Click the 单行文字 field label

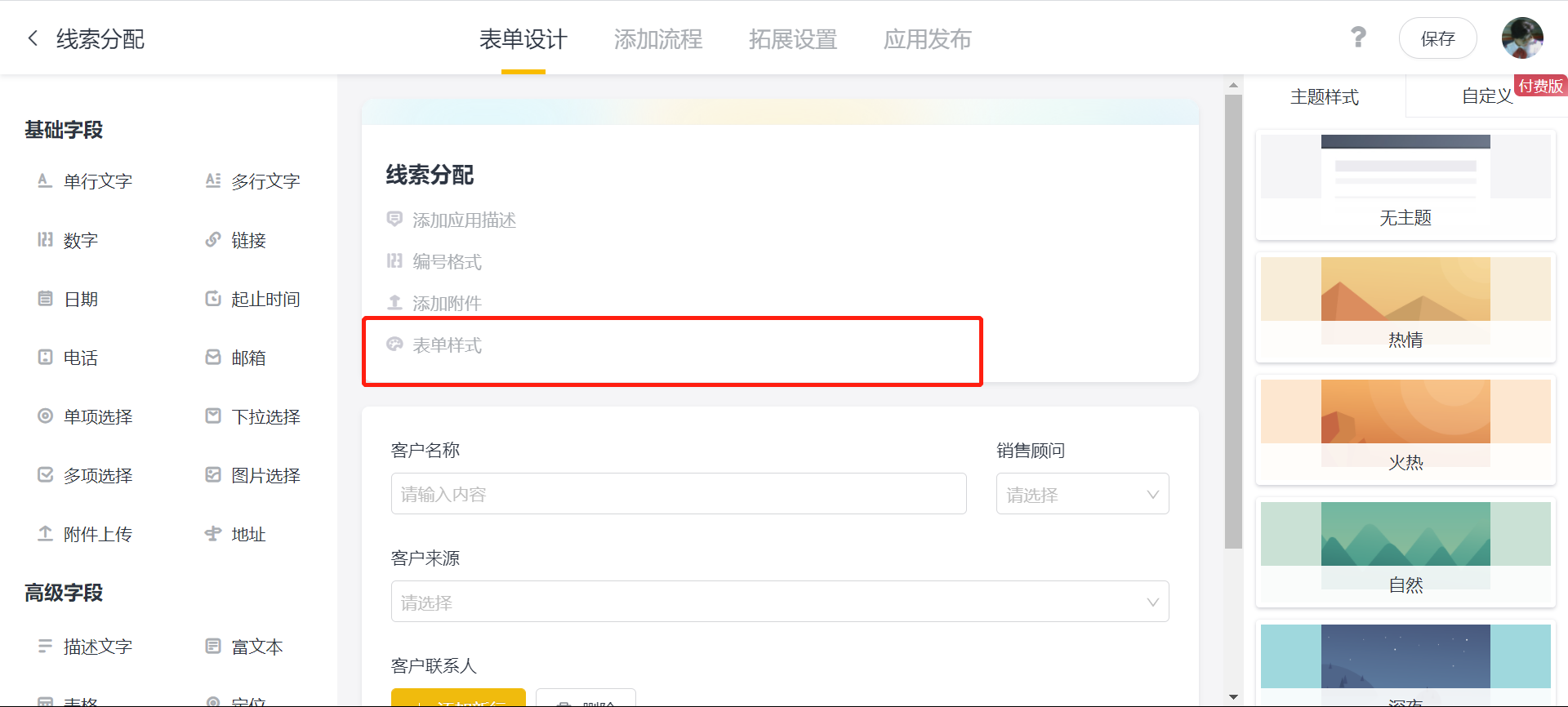[x=98, y=181]
